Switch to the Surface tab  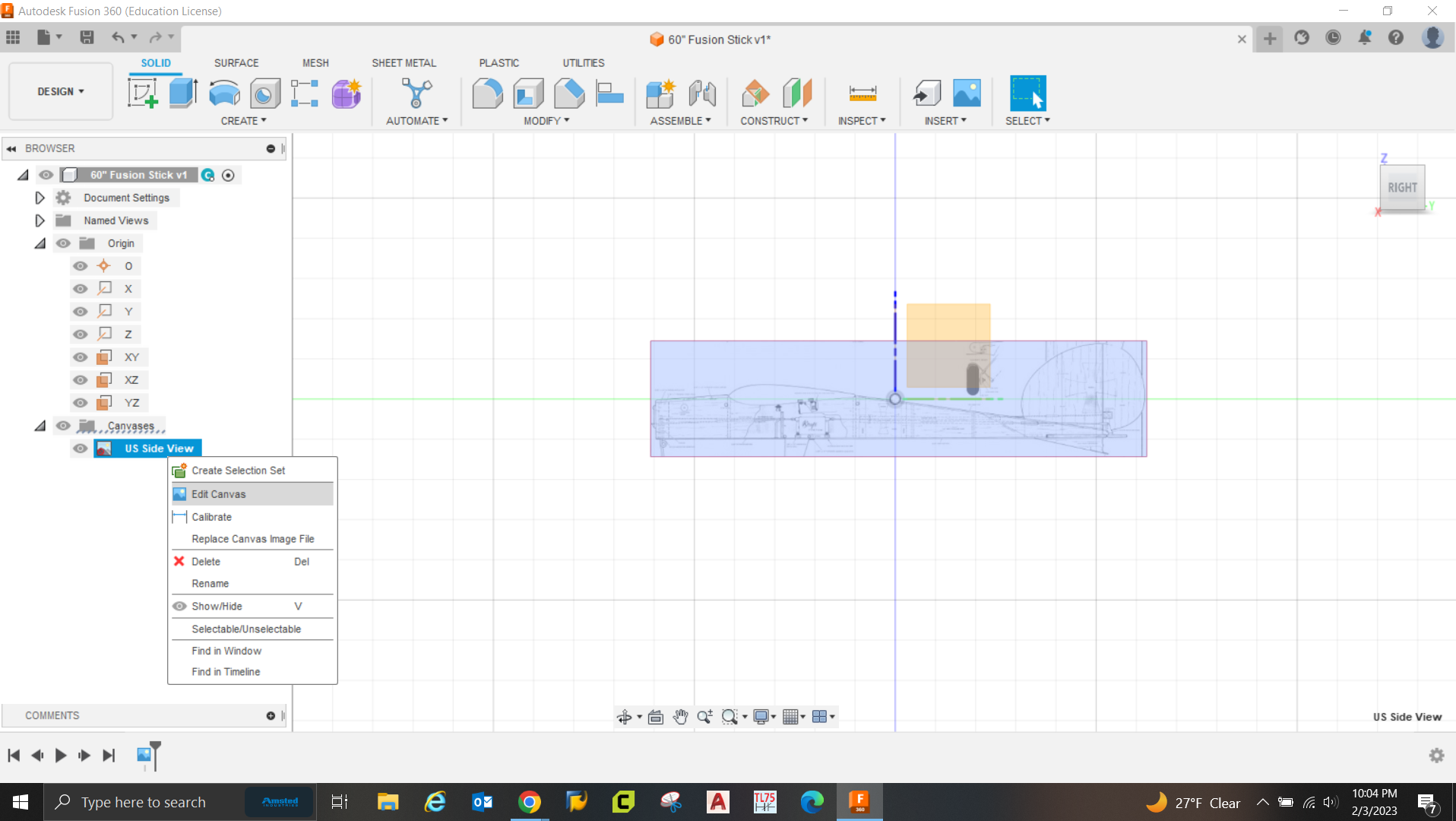tap(236, 63)
